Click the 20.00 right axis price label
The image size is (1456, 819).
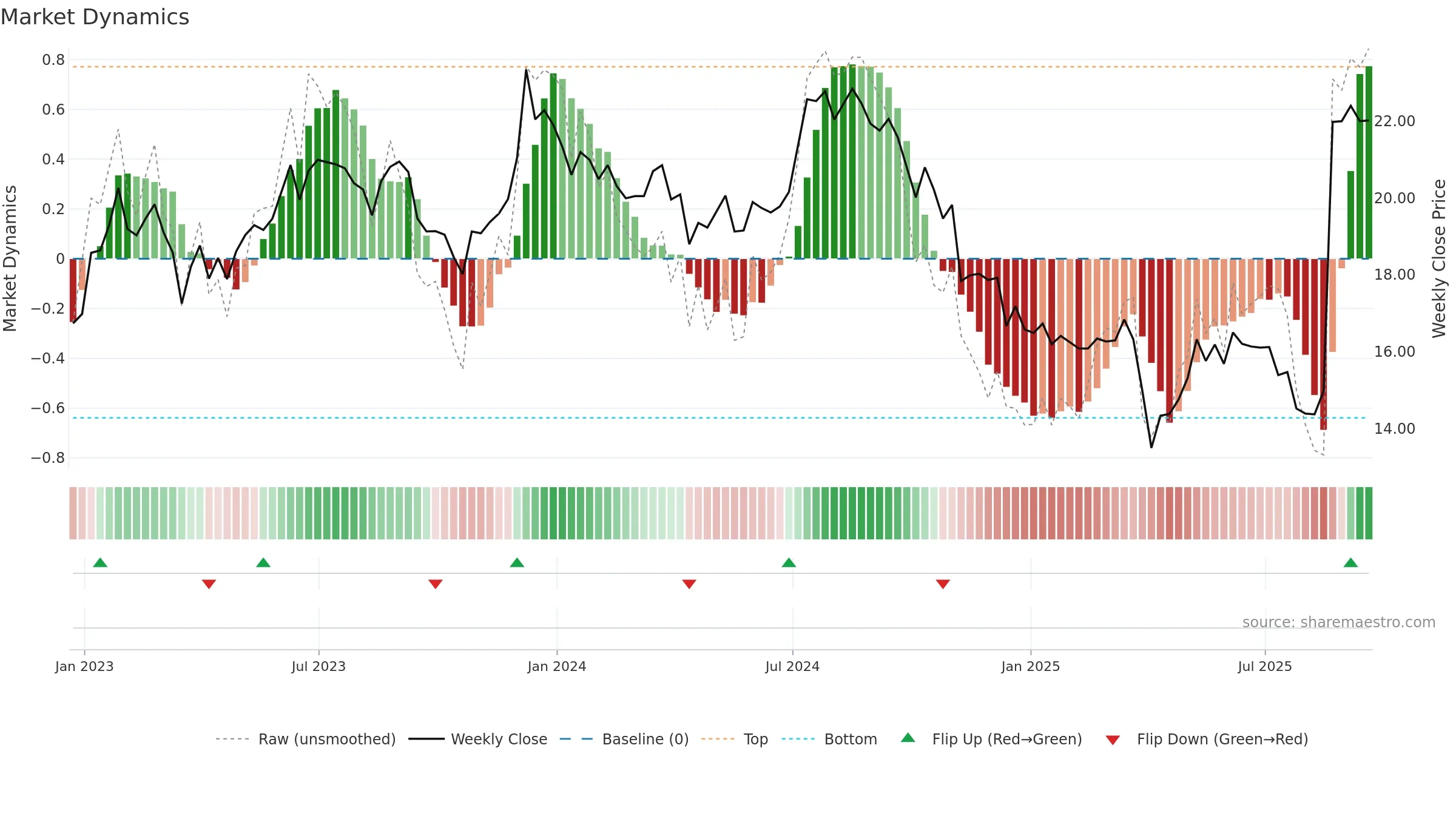[x=1395, y=198]
